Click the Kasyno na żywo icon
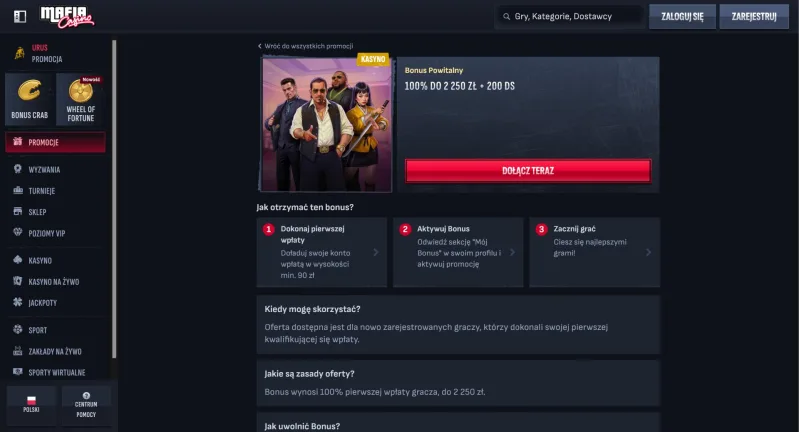 pyautogui.click(x=18, y=281)
